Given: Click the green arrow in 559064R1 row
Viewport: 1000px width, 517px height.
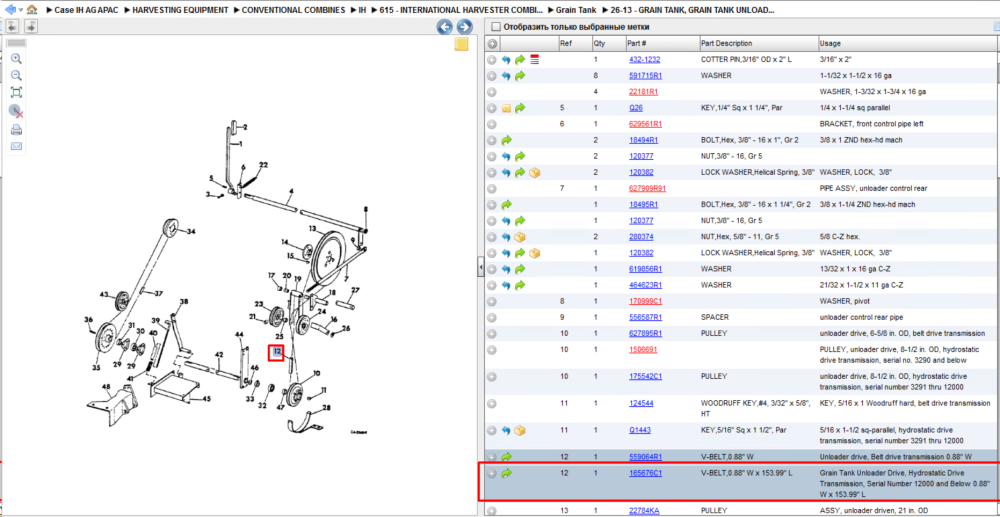Looking at the screenshot, I should point(506,456).
